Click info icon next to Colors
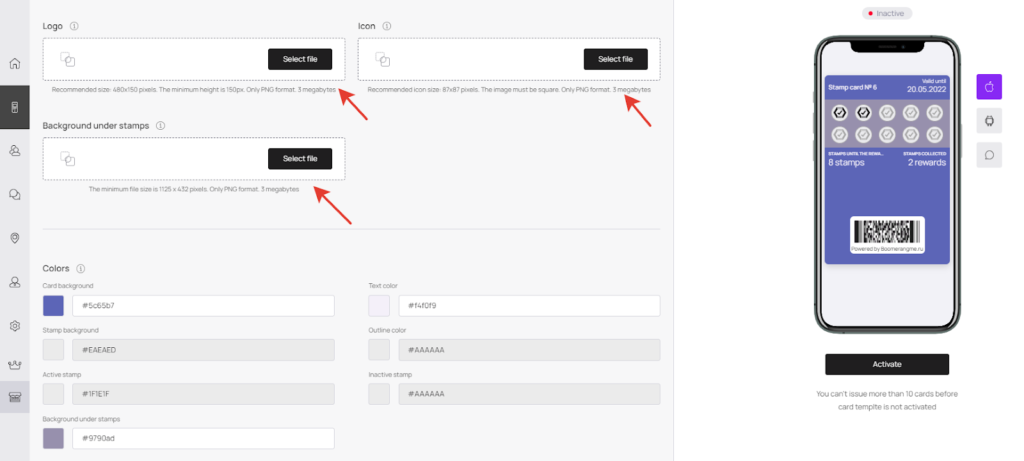This screenshot has width=1024, height=461. click(80, 268)
